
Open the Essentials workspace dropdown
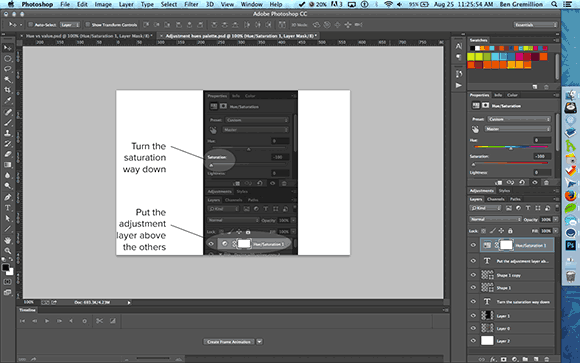[535, 25]
